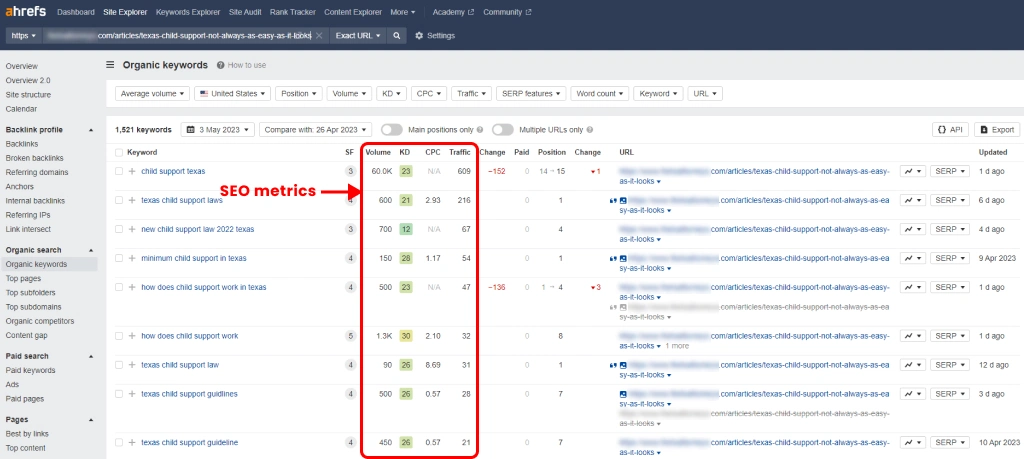The height and width of the screenshot is (459, 1024).
Task: Clear the URL field with the X icon
Action: 319,36
